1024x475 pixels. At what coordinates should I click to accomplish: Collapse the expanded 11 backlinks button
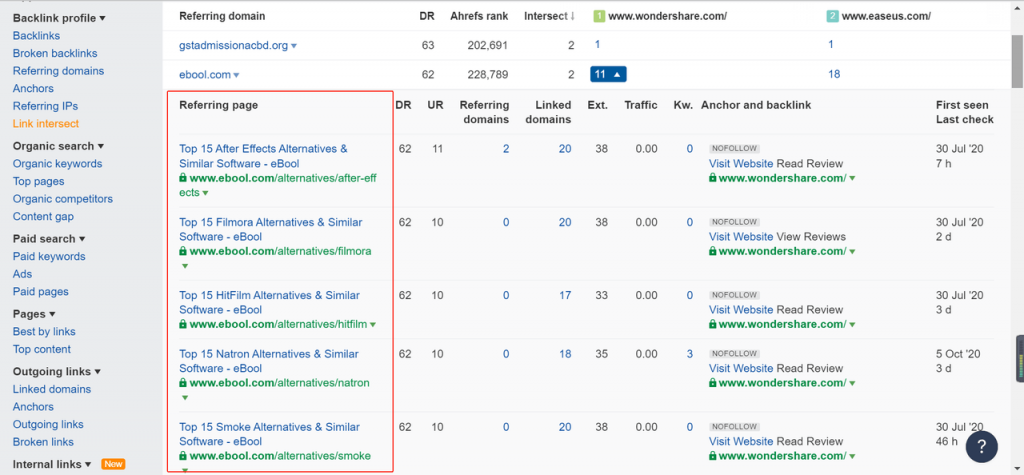click(x=608, y=74)
